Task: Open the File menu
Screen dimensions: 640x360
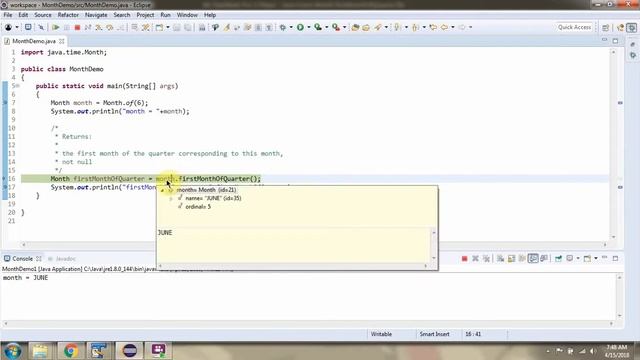Action: tap(8, 15)
